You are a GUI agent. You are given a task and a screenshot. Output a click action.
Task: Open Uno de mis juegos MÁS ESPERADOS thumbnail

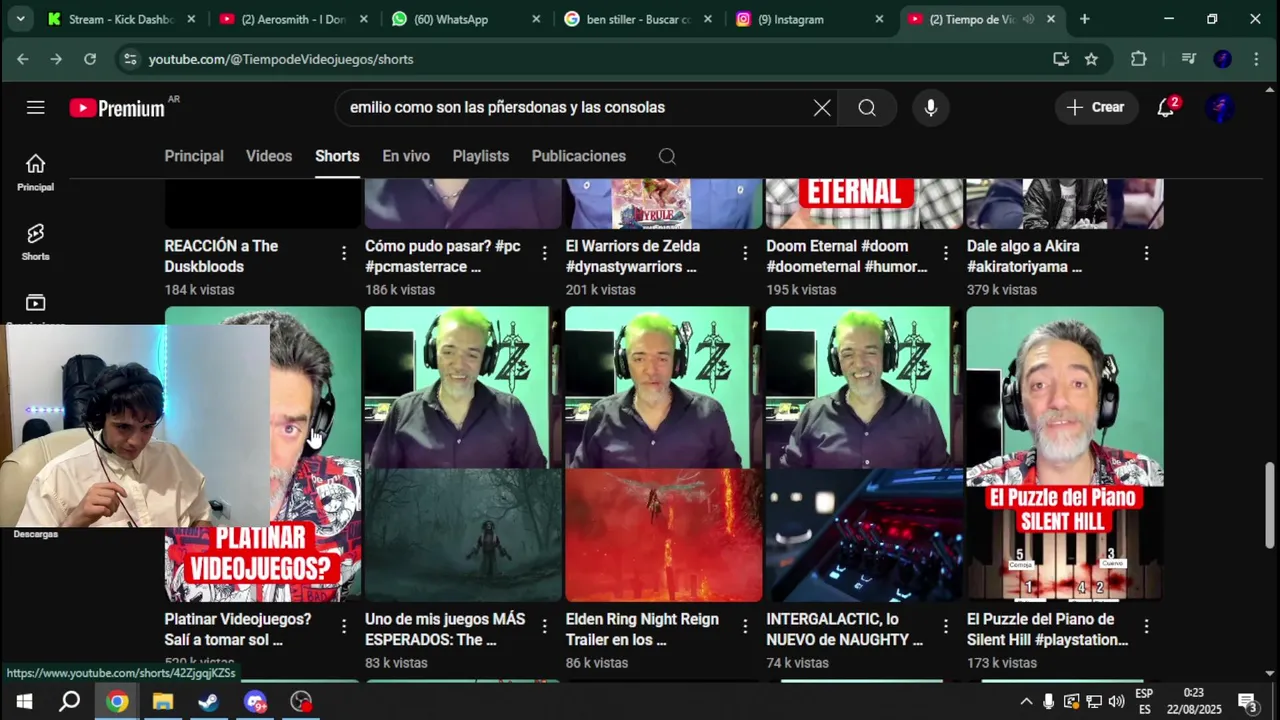(463, 453)
